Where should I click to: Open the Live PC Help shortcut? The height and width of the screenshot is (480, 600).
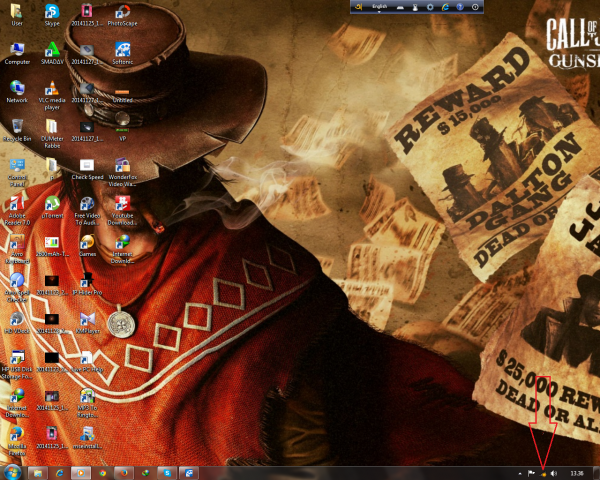[87, 361]
